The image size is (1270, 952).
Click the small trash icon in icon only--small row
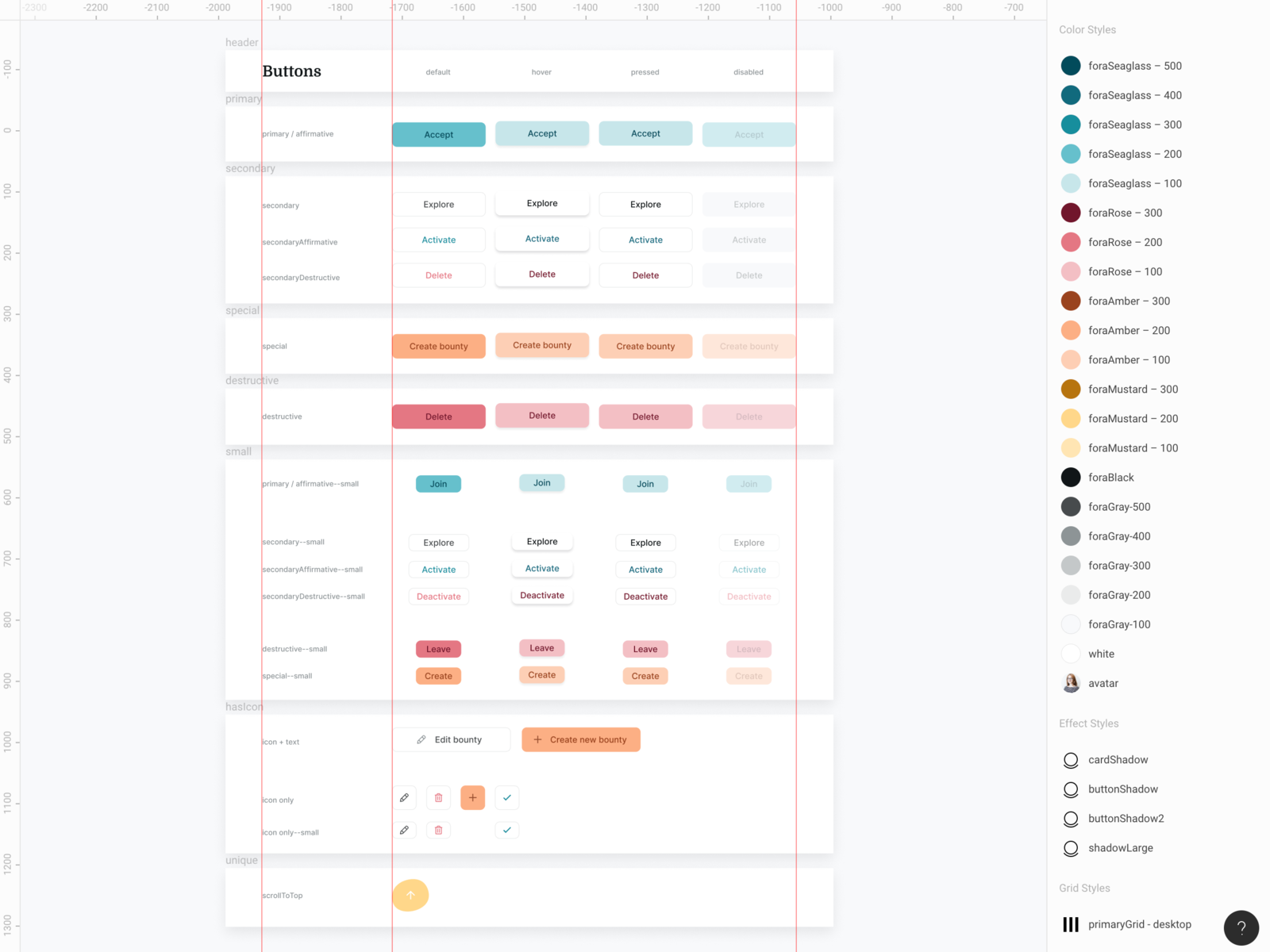coord(438,830)
